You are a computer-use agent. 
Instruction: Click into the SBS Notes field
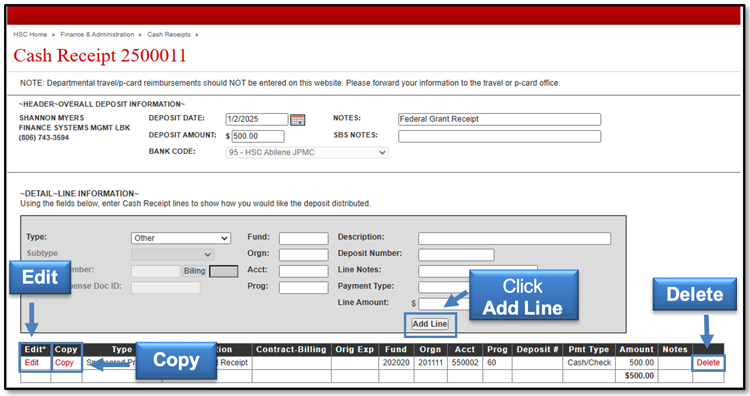click(499, 136)
